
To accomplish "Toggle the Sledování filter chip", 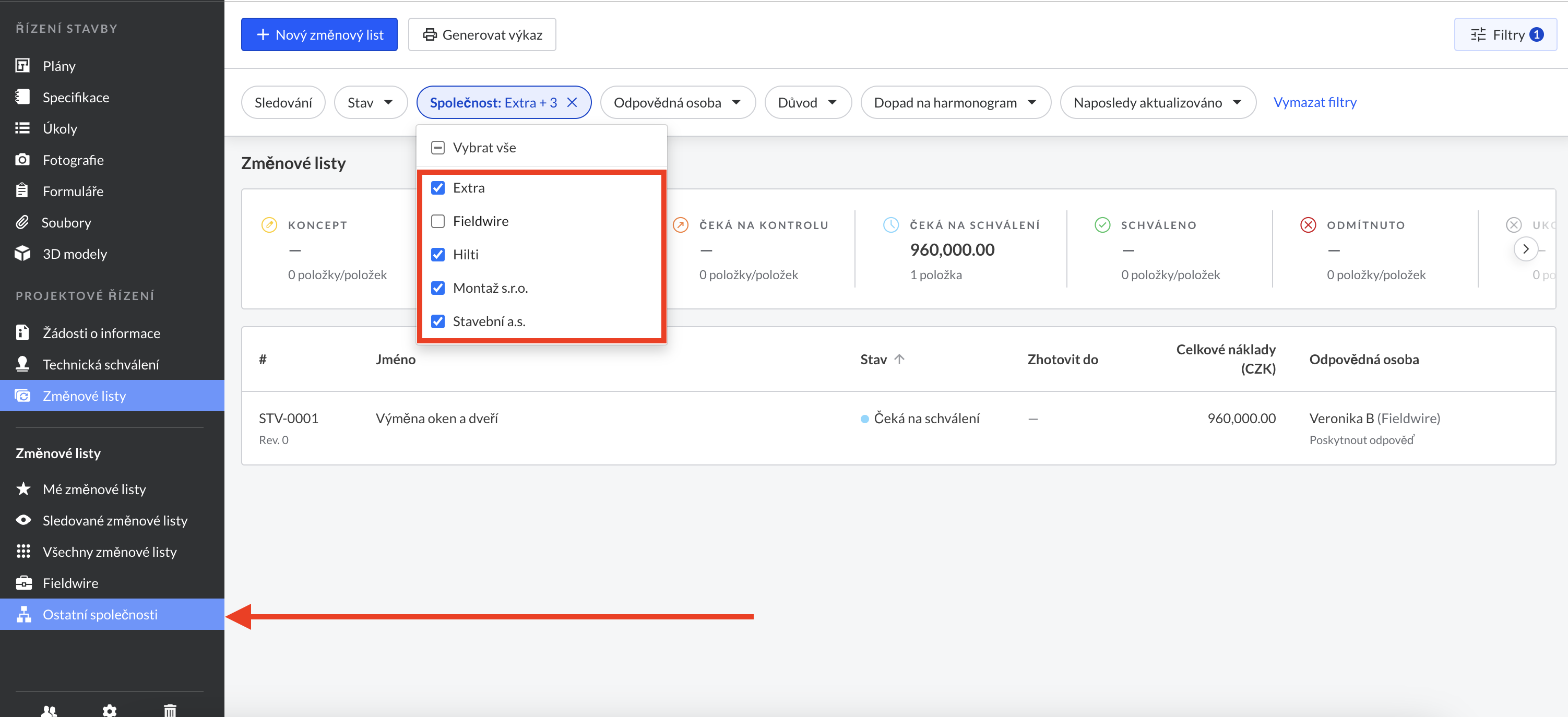I will pyautogui.click(x=283, y=102).
